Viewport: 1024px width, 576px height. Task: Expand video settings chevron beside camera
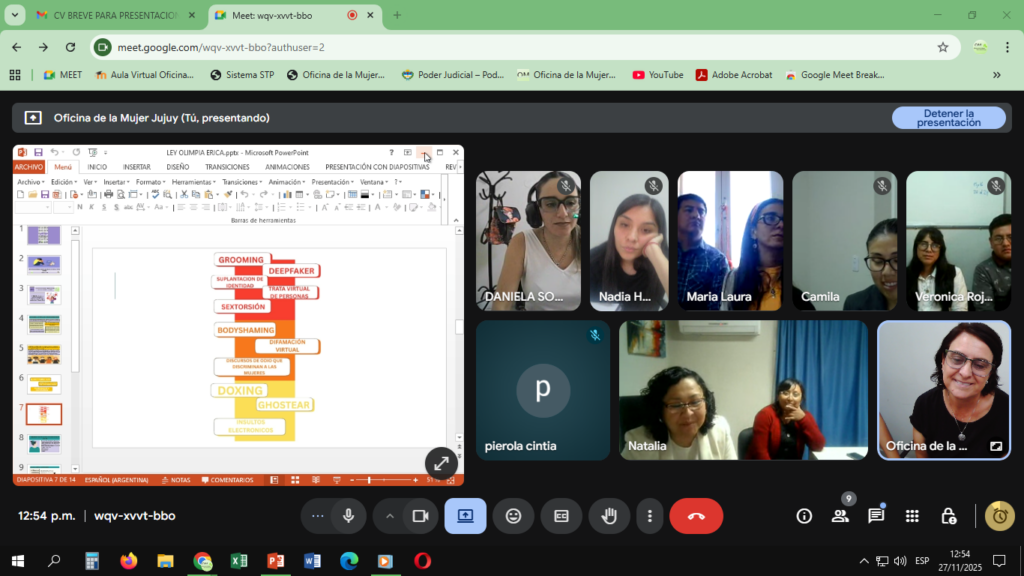[x=390, y=516]
